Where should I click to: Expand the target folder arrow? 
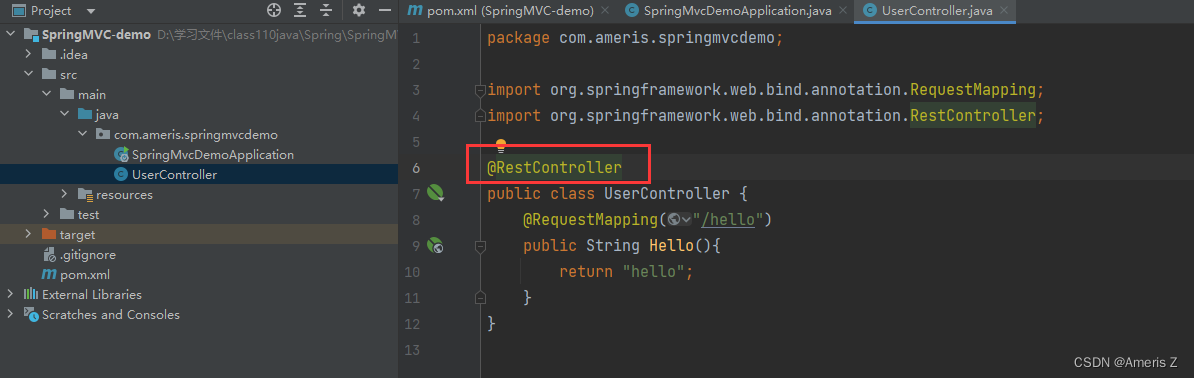pos(29,235)
